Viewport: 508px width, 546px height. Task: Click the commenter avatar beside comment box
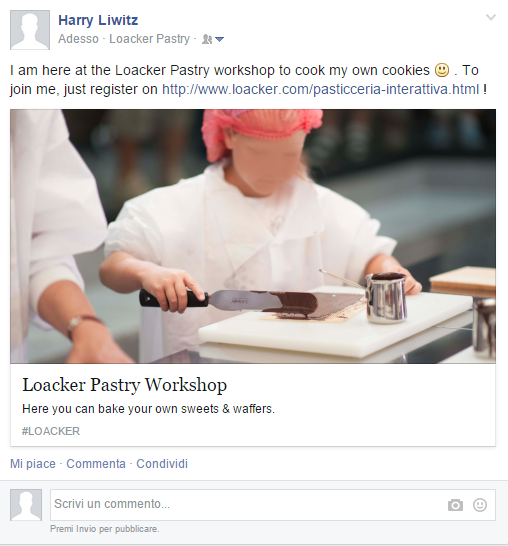coord(26,505)
